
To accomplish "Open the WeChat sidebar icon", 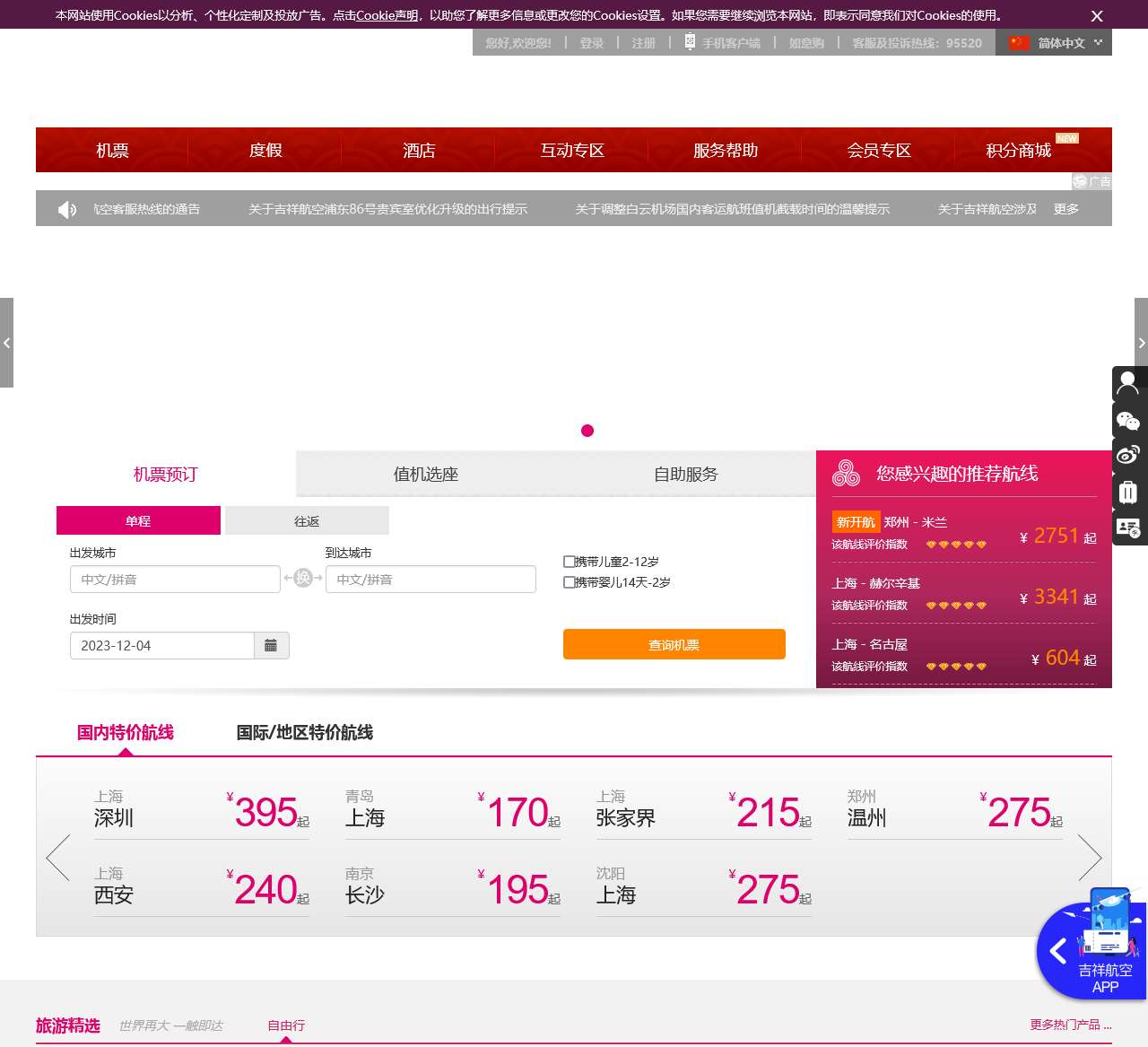I will coord(1128,420).
